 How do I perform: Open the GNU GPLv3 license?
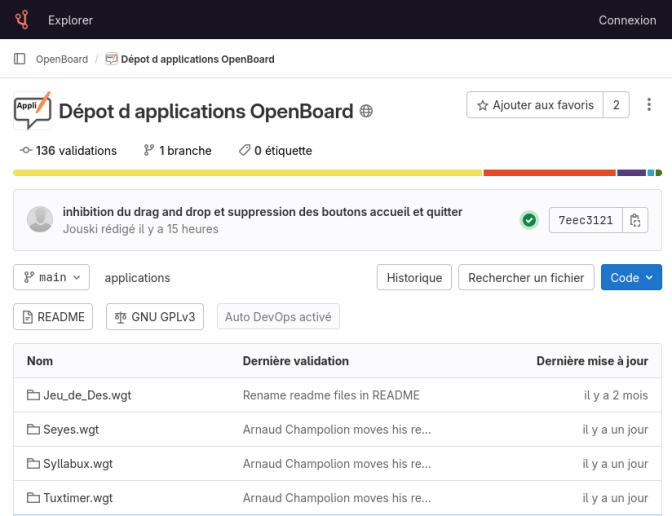155,317
